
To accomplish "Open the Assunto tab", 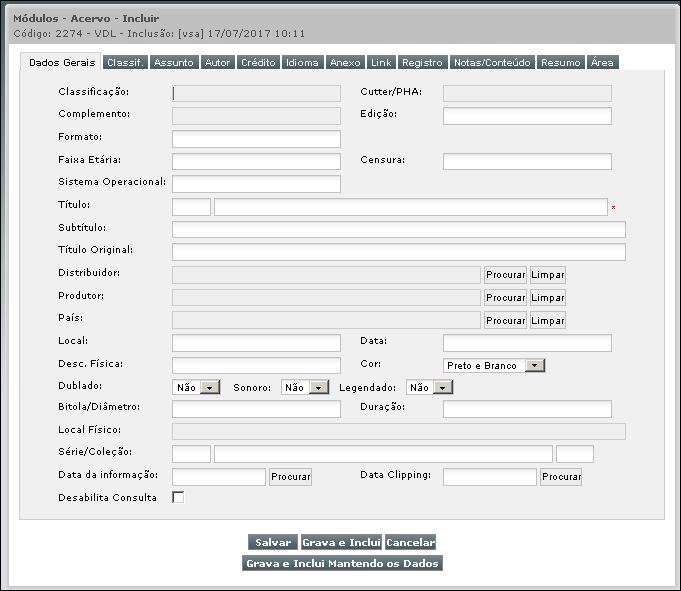I will click(174, 62).
